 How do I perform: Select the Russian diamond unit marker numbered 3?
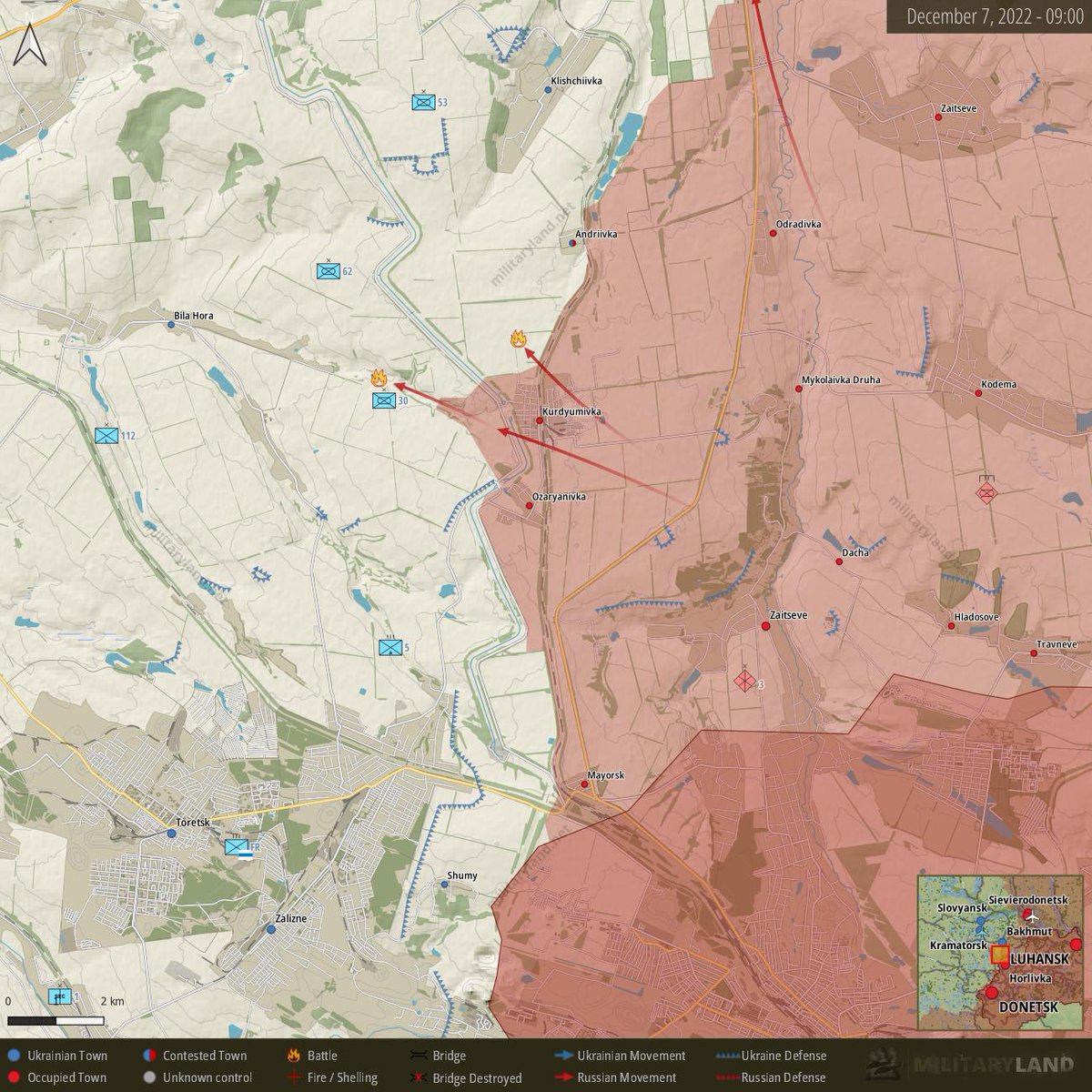coord(745,681)
